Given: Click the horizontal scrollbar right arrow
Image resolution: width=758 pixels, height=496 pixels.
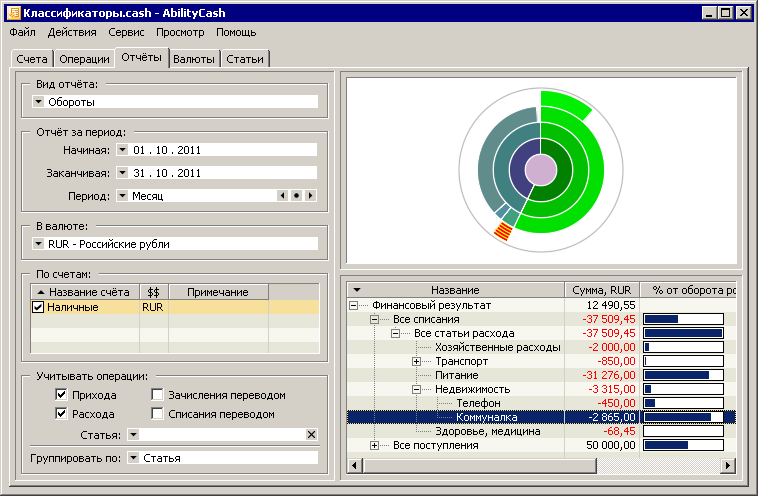Looking at the screenshot, I should tap(728, 466).
